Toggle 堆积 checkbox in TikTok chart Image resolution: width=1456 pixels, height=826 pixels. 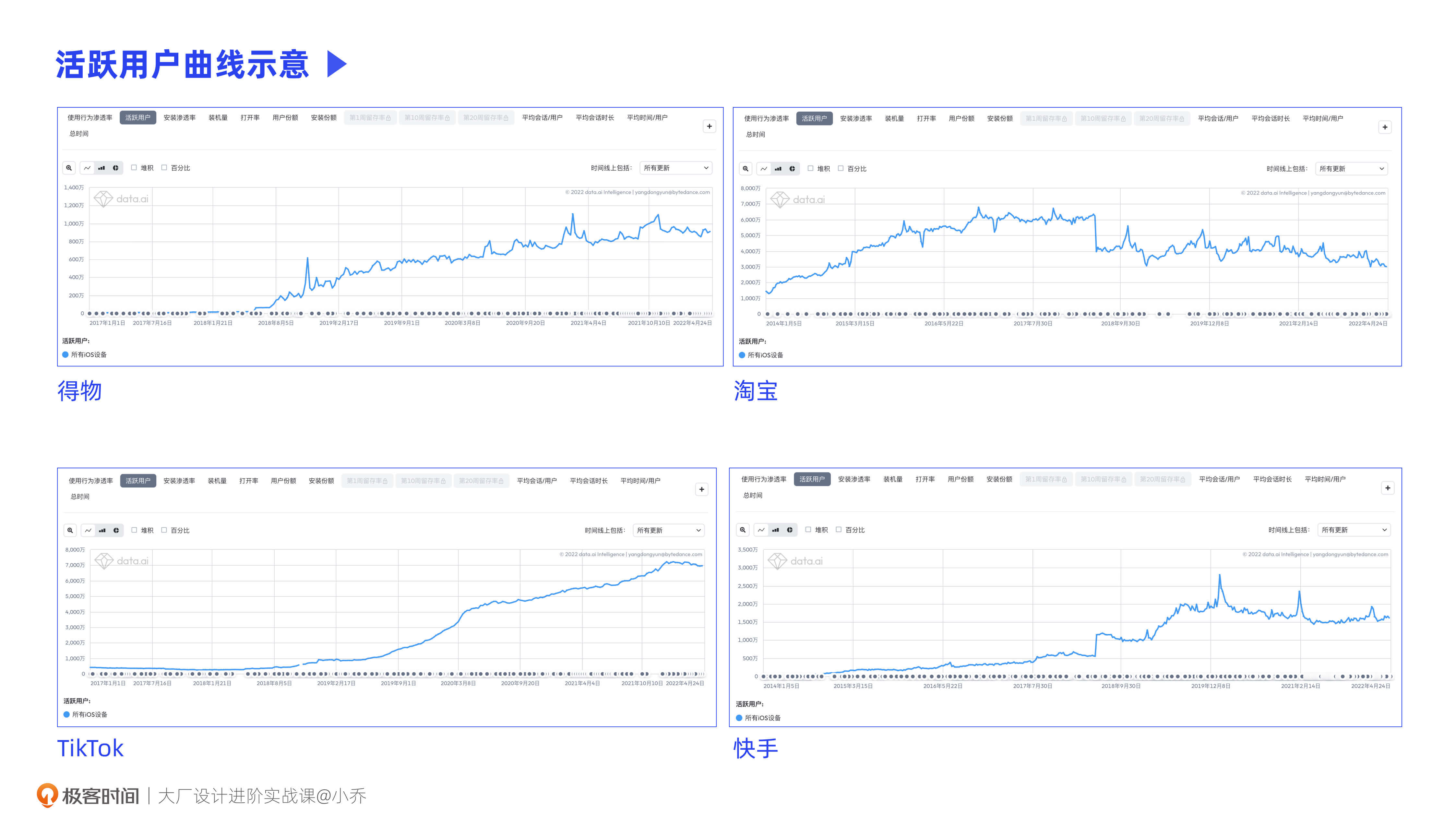click(135, 531)
